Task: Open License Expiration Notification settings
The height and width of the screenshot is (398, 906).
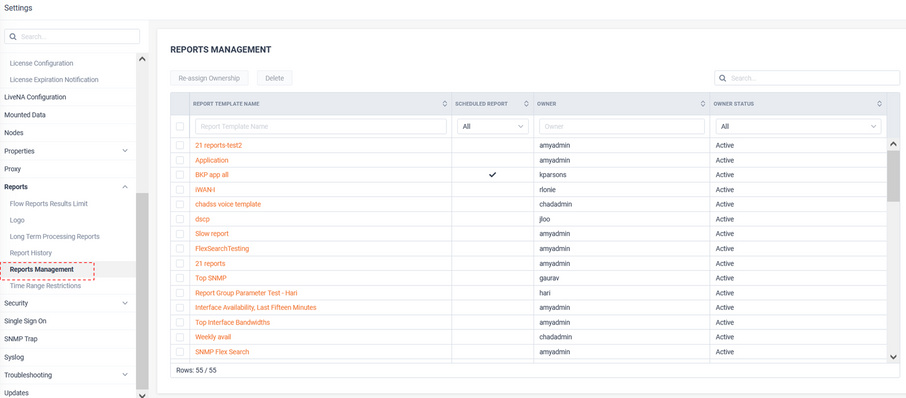Action: 54,80
